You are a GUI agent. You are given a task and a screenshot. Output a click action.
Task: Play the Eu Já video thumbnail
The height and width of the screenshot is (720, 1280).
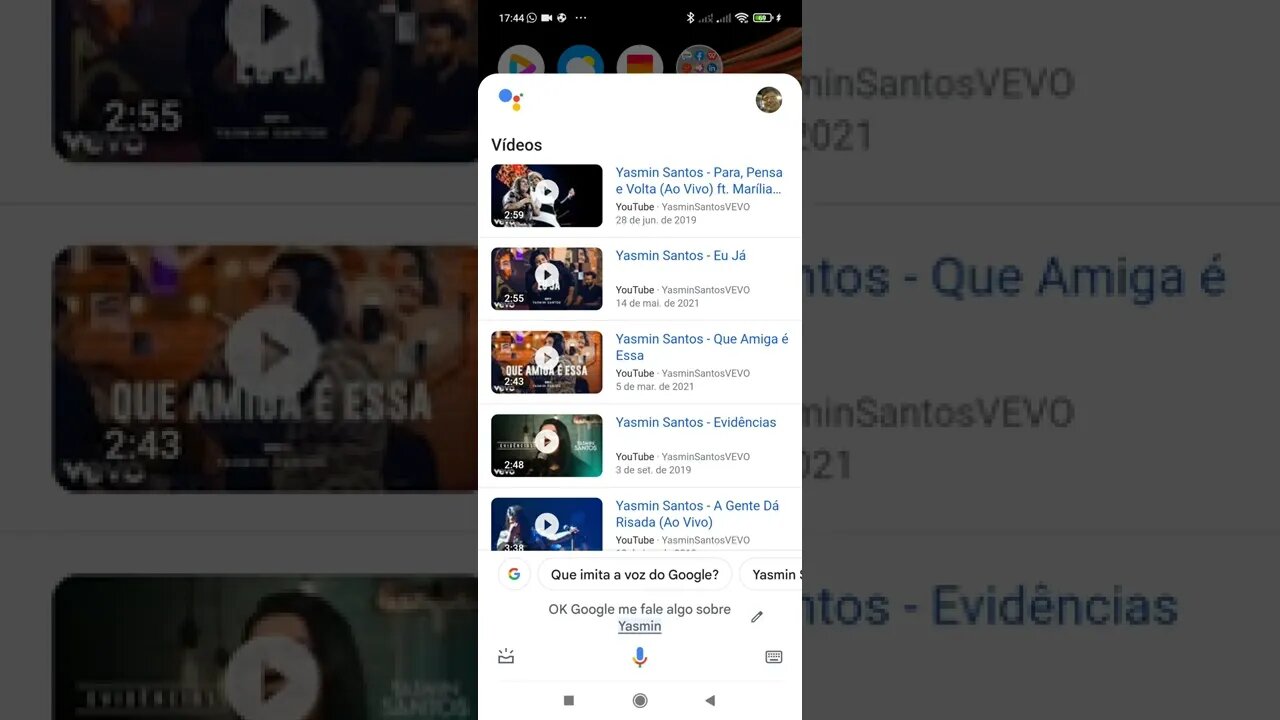point(547,279)
